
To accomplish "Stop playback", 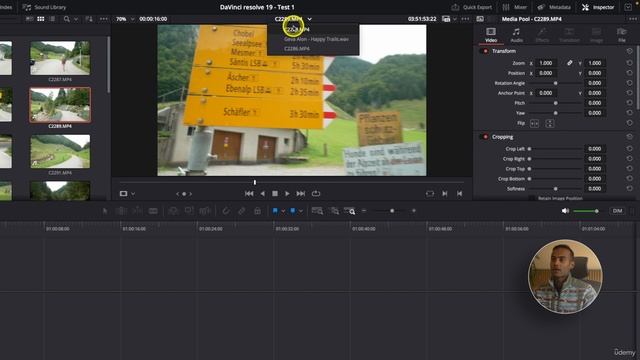I will click(x=275, y=193).
